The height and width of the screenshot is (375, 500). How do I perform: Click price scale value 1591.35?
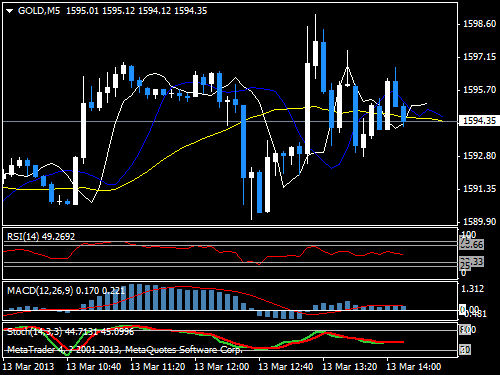pyautogui.click(x=480, y=189)
